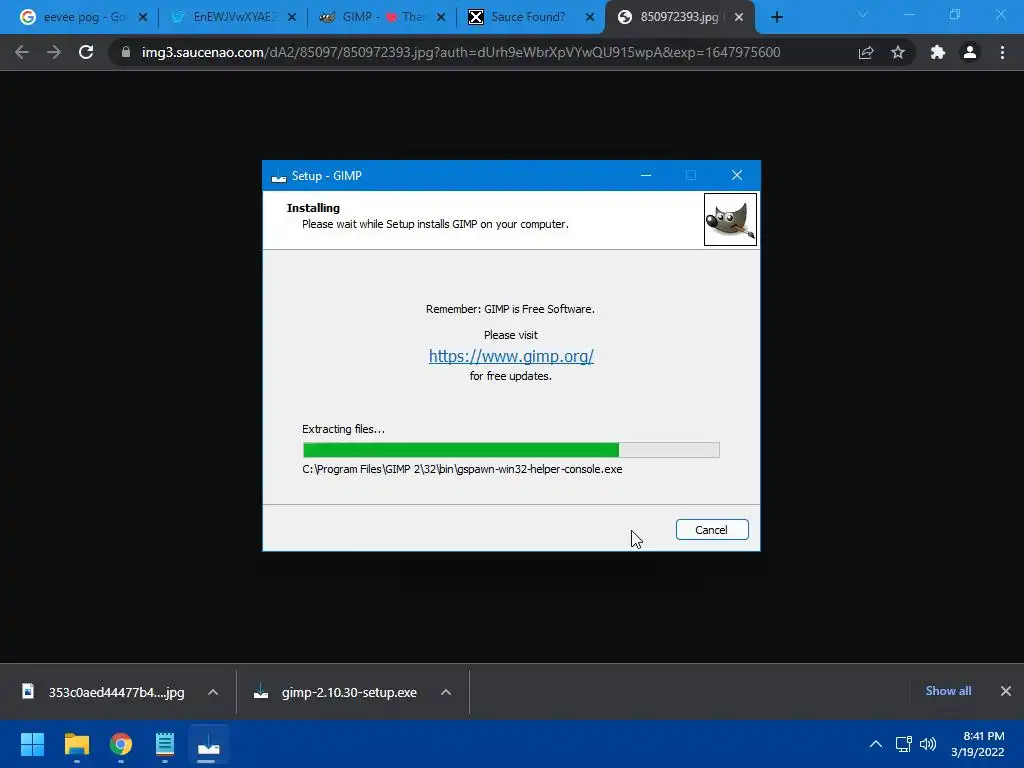Open File Explorer from the taskbar
Viewport: 1024px width, 768px height.
click(x=76, y=744)
